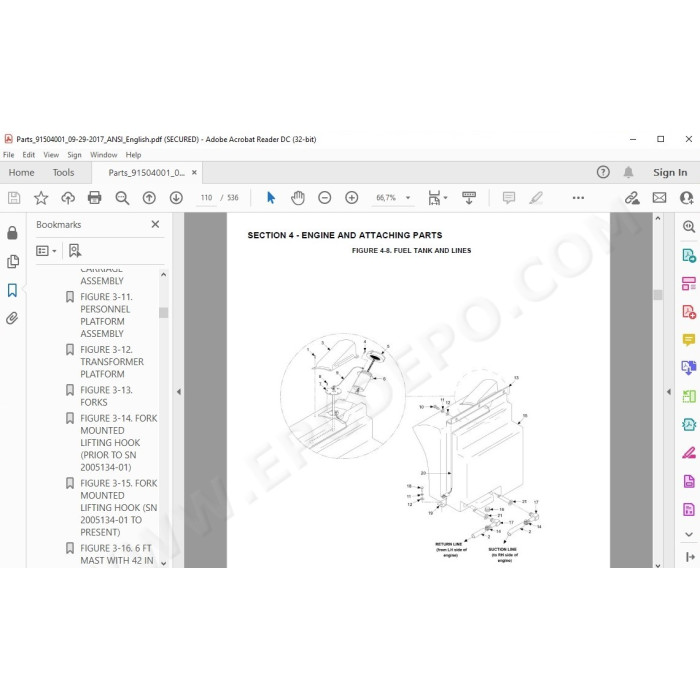Open the Help menu

pos(133,155)
